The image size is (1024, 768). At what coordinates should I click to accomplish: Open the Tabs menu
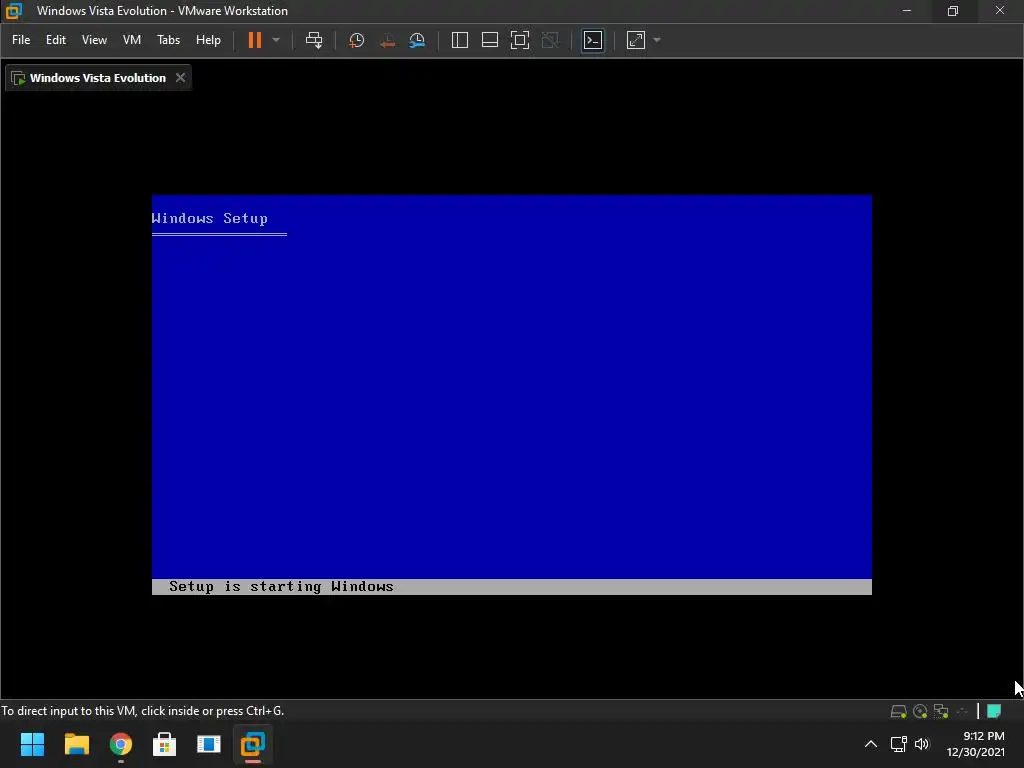pyautogui.click(x=168, y=40)
